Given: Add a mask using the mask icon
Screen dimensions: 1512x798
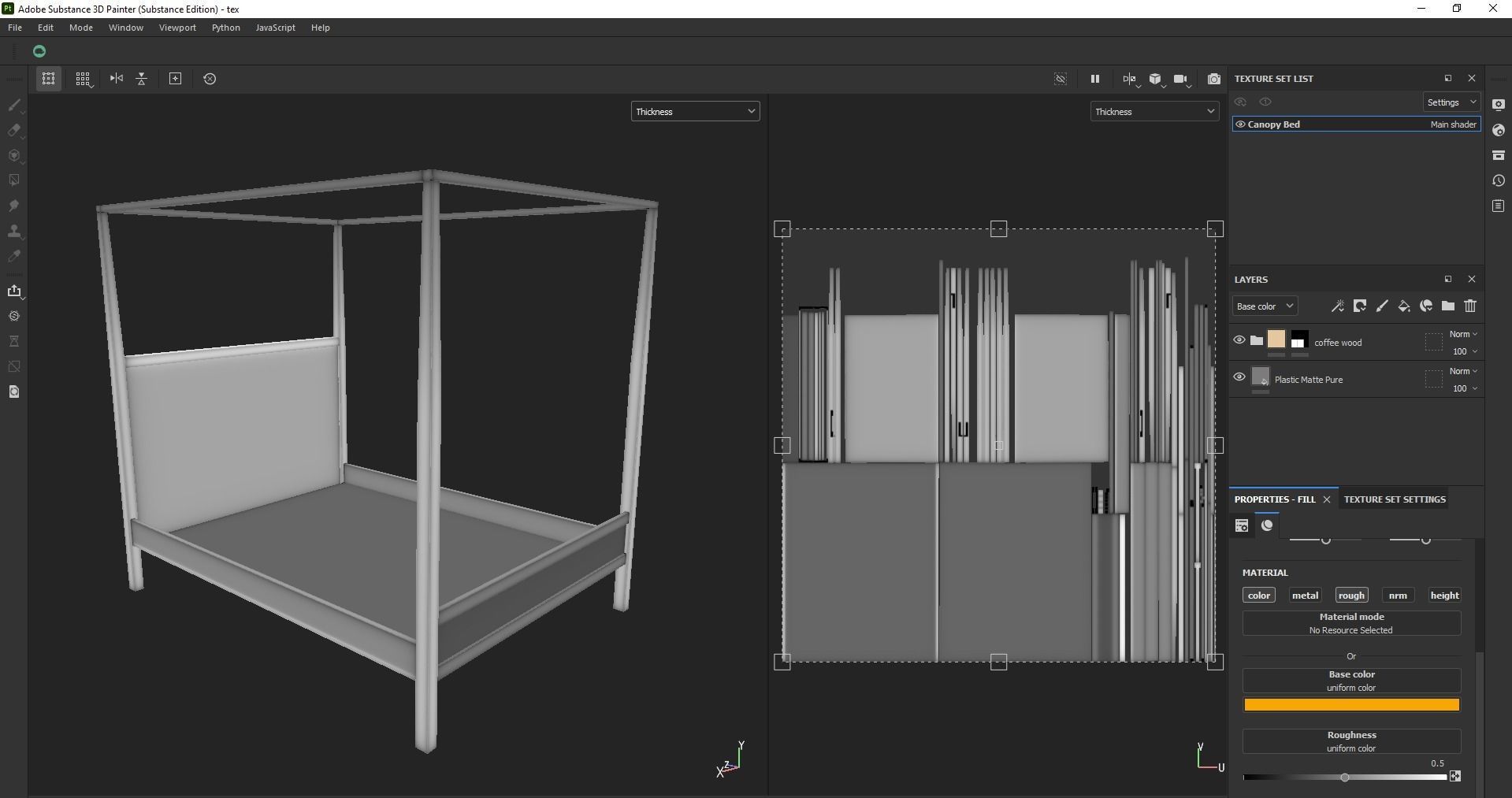Looking at the screenshot, I should (1359, 306).
